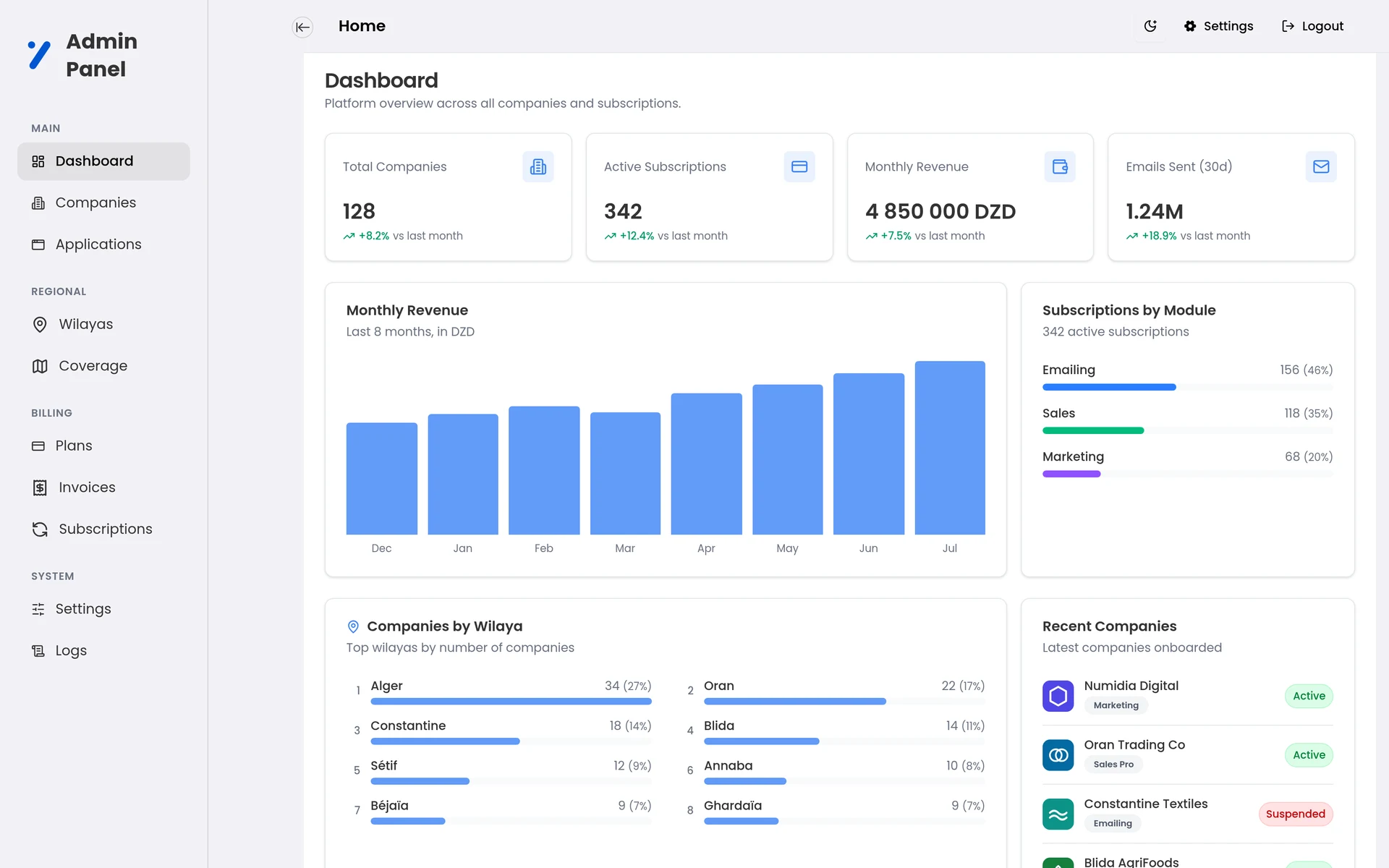Click the Numidia Digital hexagon logo
Screen dimensions: 1389x868
[x=1058, y=696]
